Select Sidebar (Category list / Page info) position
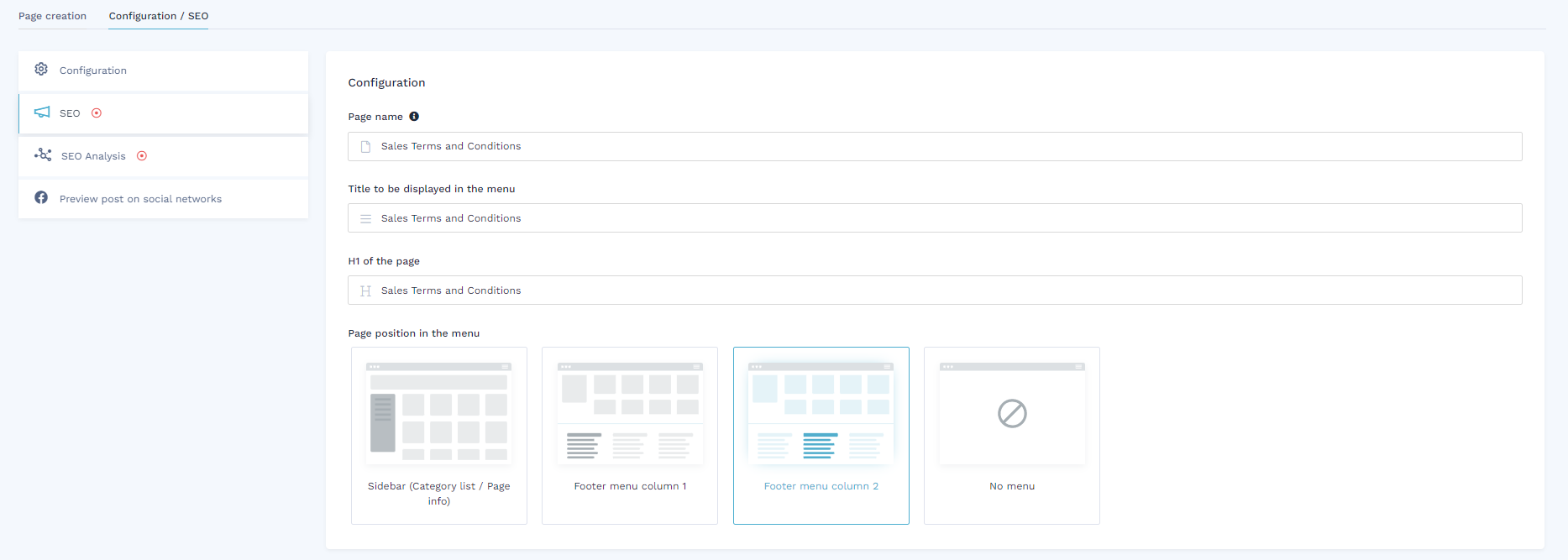 439,436
